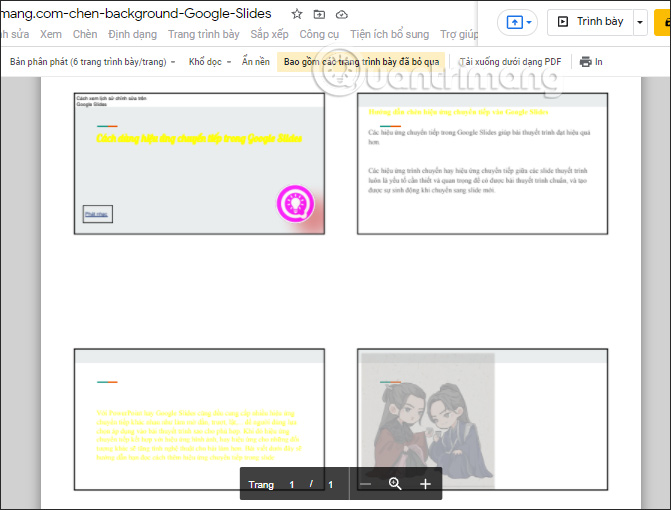Select the first slide thumbnail with yellow title
The height and width of the screenshot is (510, 671).
point(199,164)
